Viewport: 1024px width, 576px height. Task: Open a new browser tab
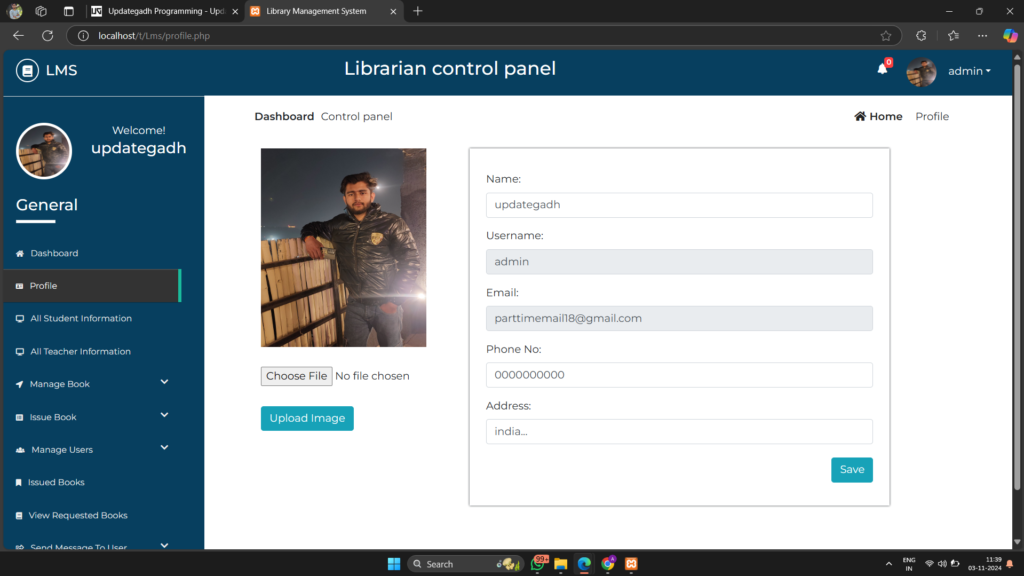(418, 11)
